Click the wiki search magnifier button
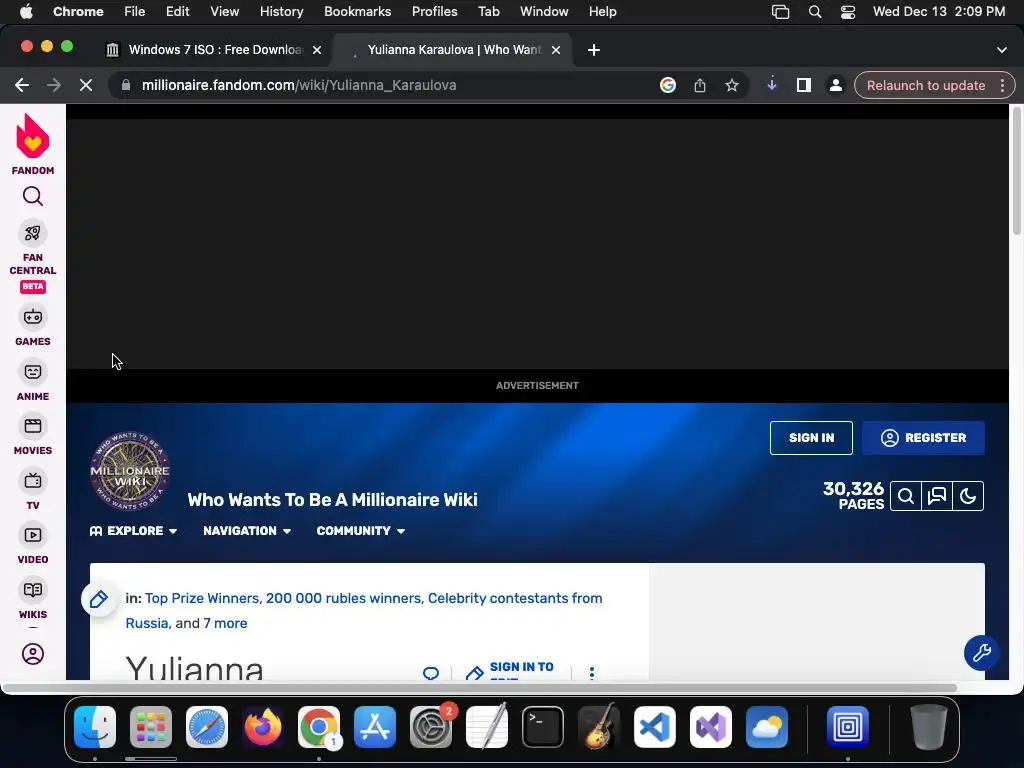1024x768 pixels. 906,496
